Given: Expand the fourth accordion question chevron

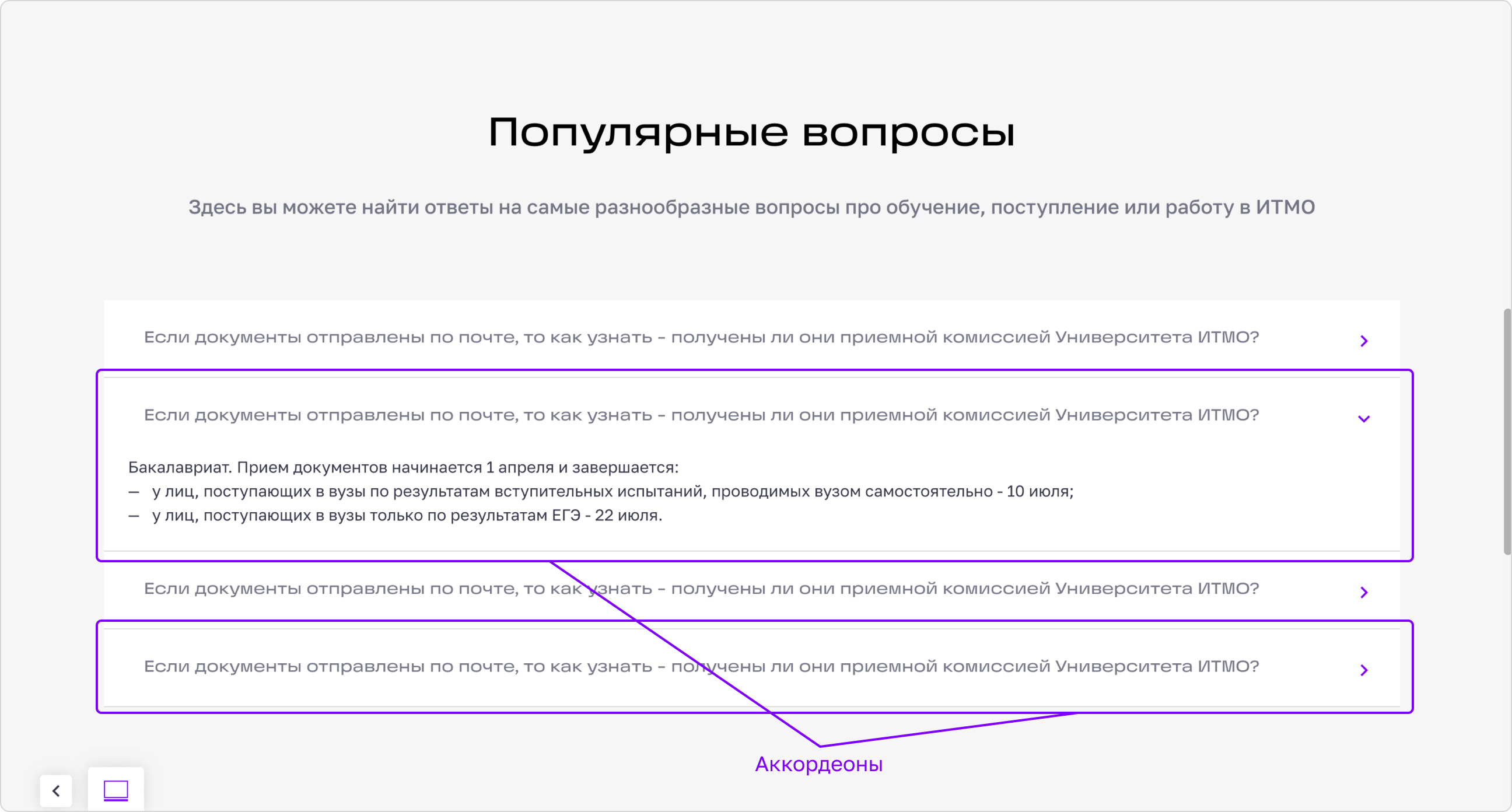Looking at the screenshot, I should click(1363, 670).
